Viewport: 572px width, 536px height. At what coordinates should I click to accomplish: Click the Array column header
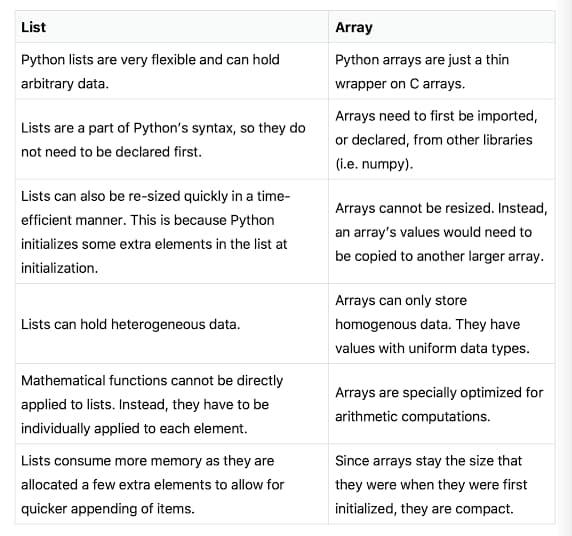coord(442,27)
